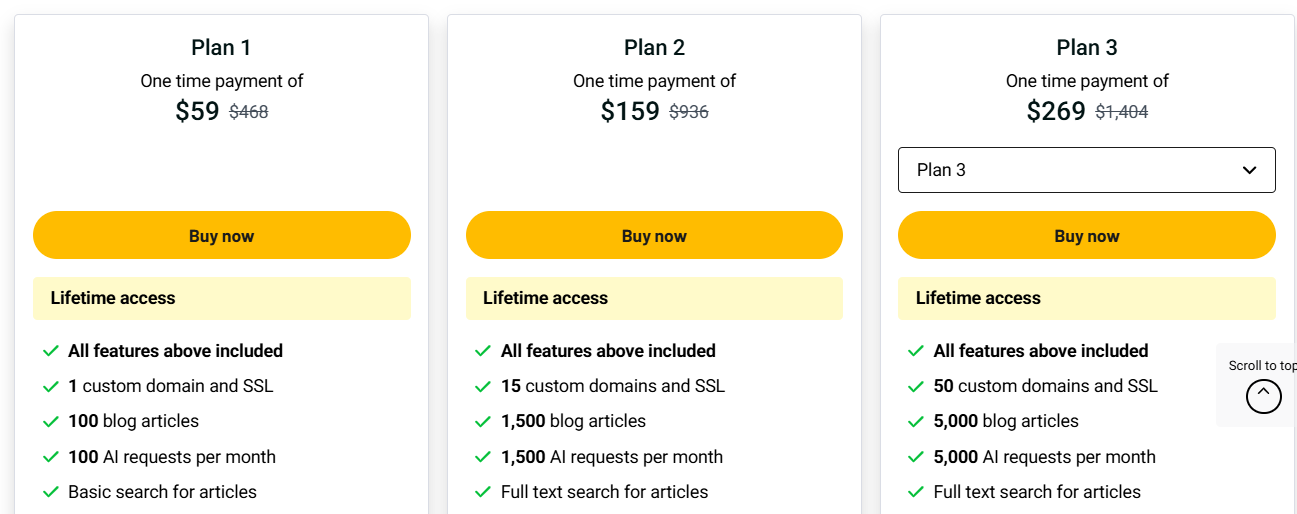
Task: Open the Plan 3 dropdown selector
Action: (x=1086, y=170)
